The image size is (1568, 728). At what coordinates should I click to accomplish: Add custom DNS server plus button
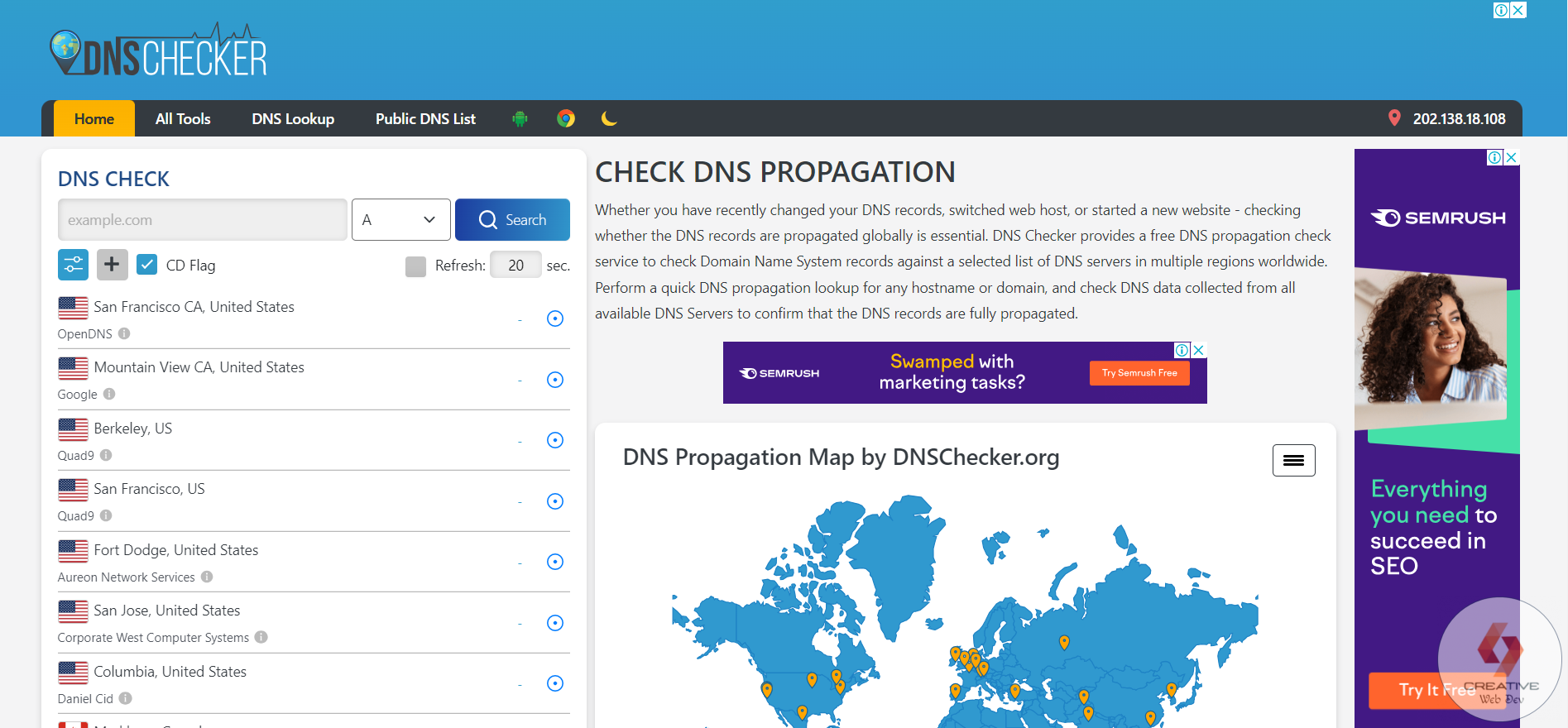[112, 265]
